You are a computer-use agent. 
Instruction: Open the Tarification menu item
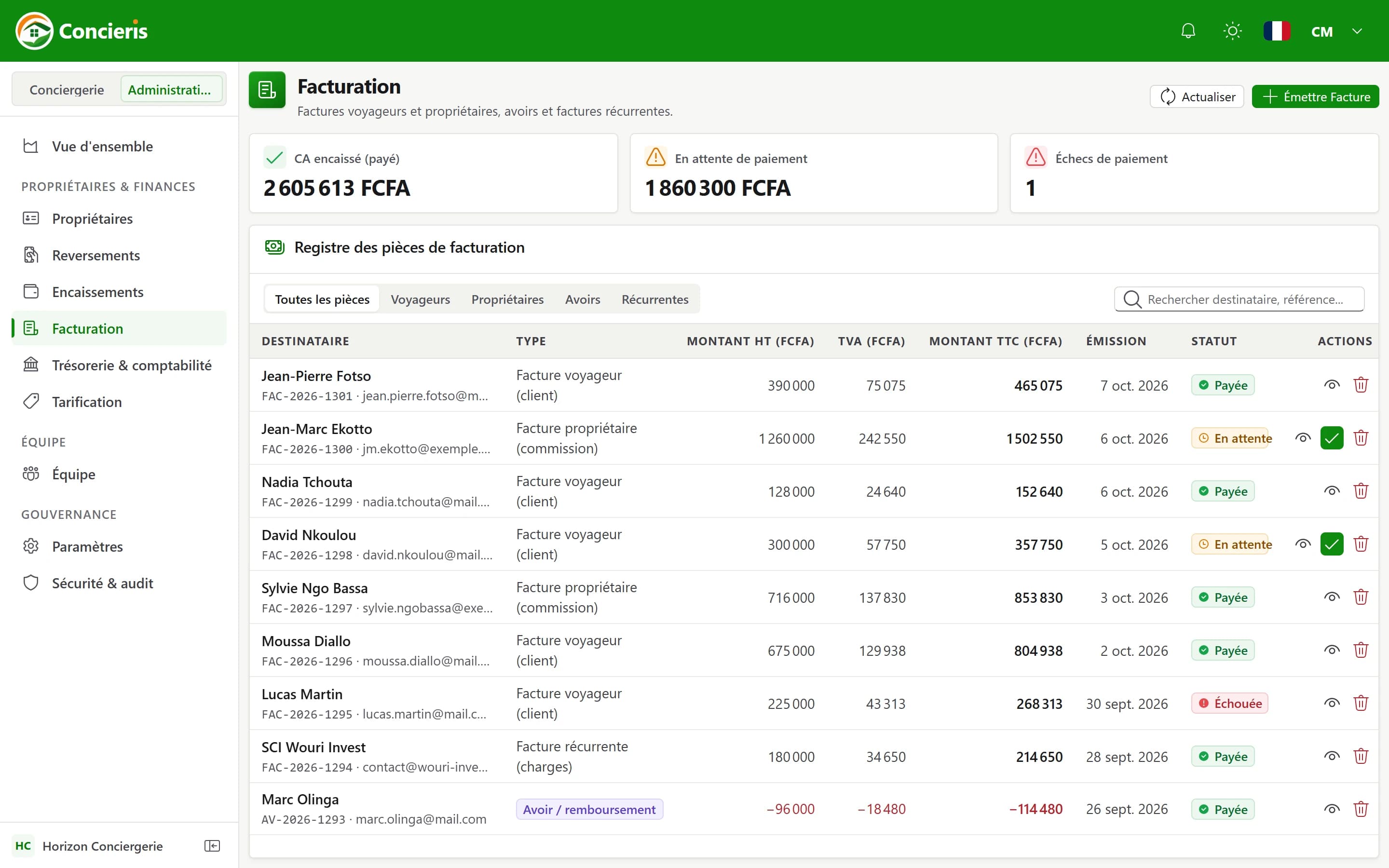point(119,402)
